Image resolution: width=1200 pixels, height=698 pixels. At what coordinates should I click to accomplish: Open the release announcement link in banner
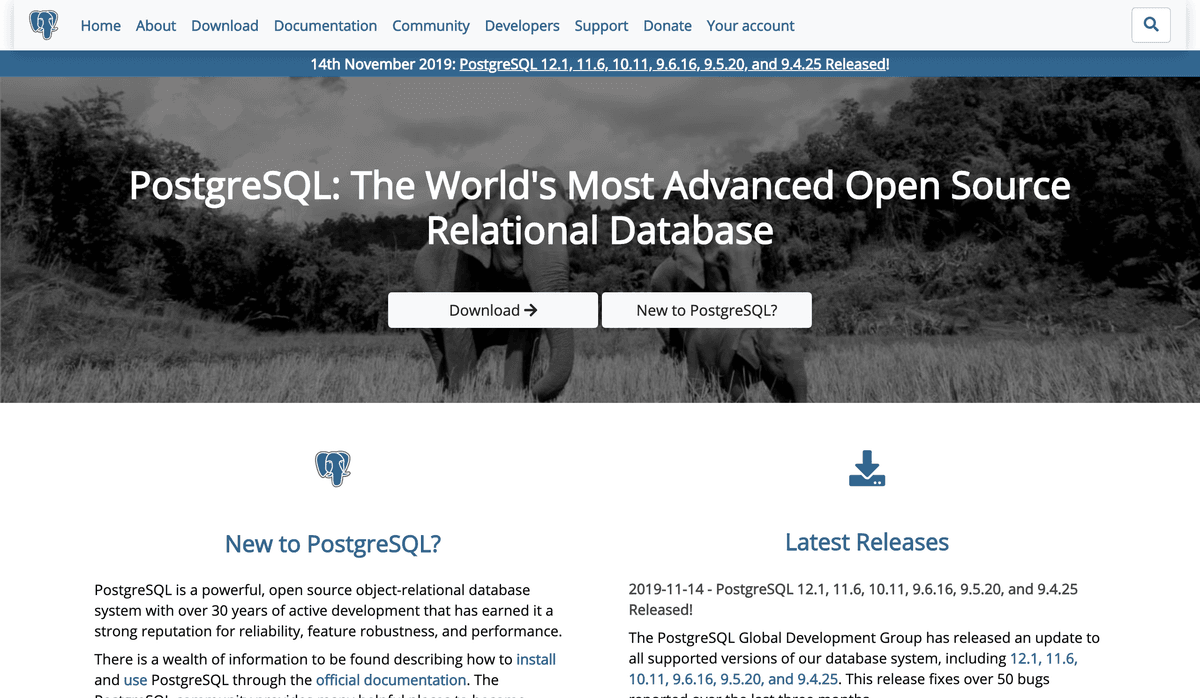pos(674,64)
